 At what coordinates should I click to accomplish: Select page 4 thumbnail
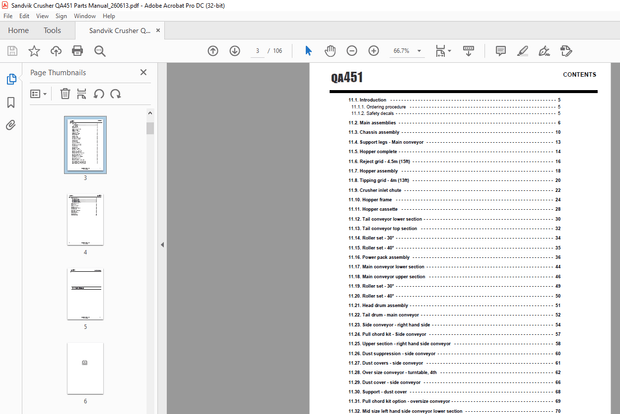pyautogui.click(x=85, y=219)
